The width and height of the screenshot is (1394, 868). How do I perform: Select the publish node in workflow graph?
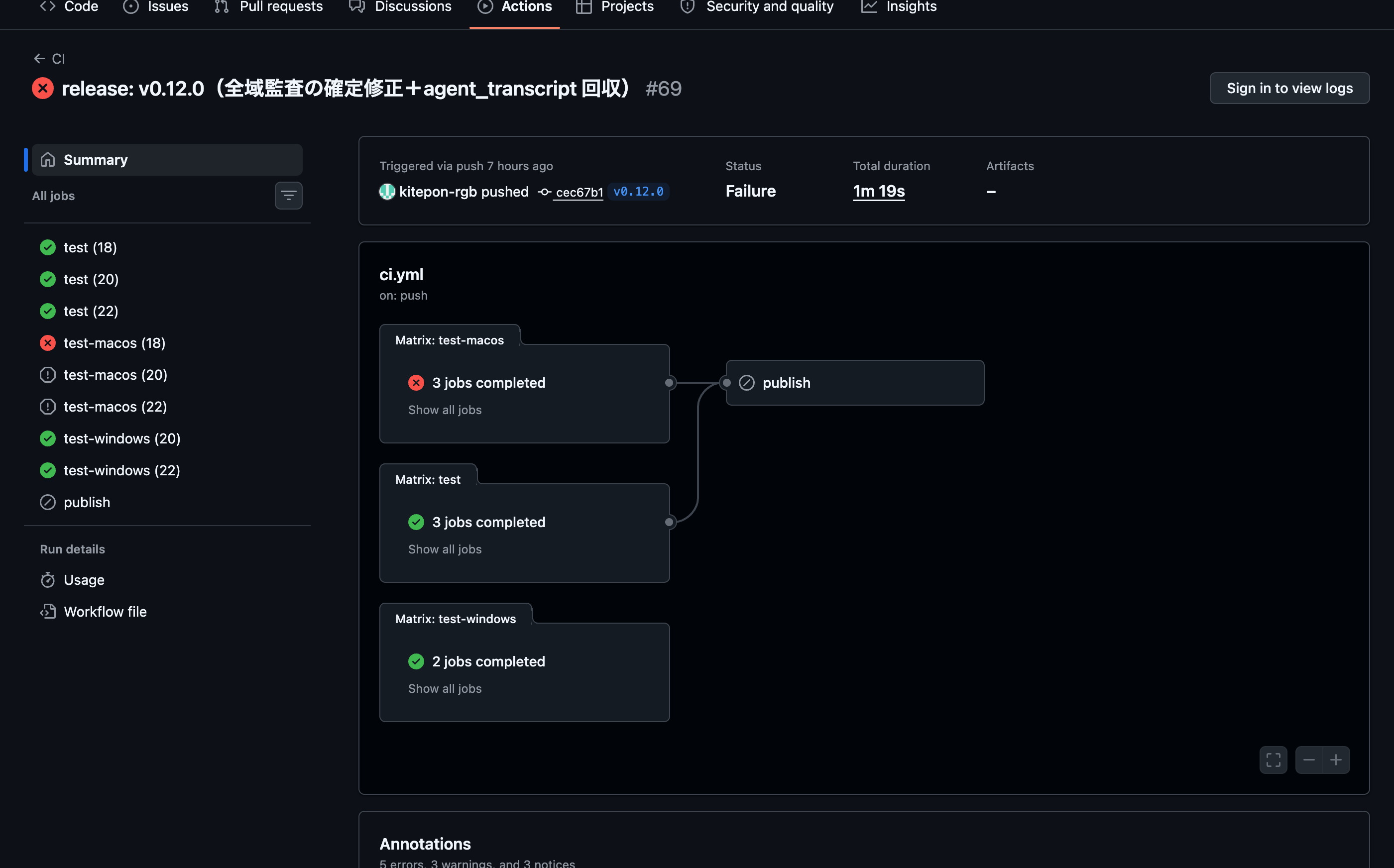[855, 383]
